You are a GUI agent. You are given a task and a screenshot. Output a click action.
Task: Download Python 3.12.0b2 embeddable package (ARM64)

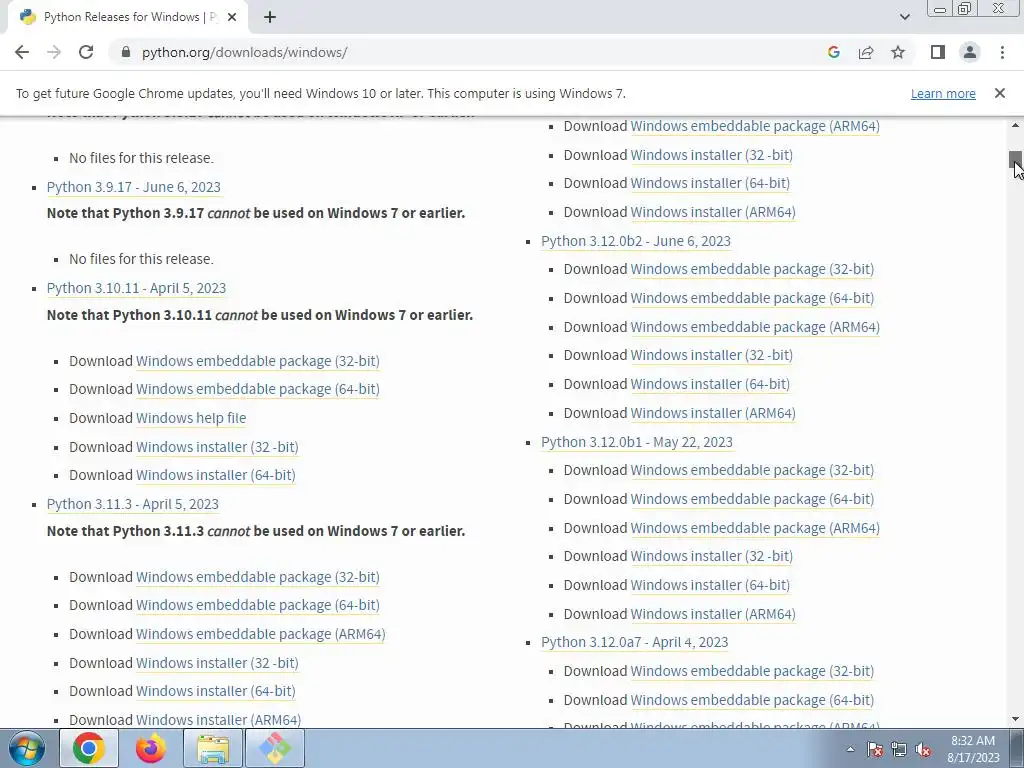point(755,327)
